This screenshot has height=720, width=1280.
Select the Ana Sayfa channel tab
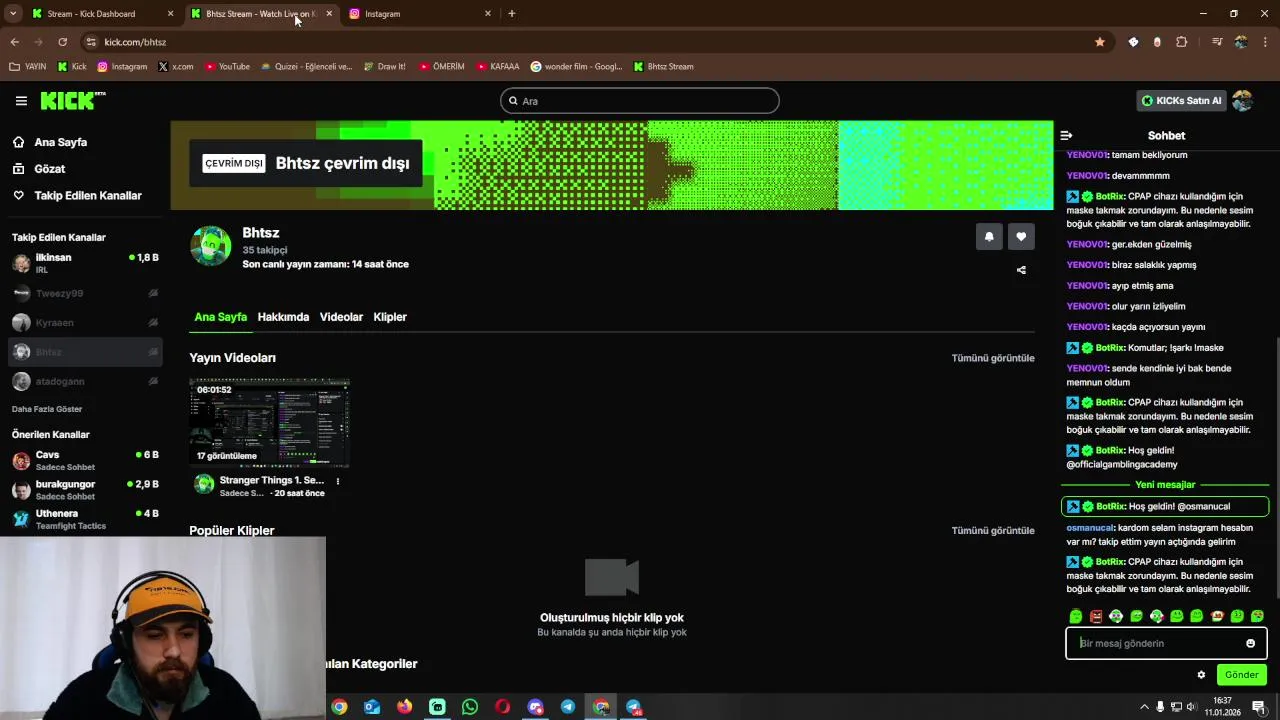click(220, 317)
